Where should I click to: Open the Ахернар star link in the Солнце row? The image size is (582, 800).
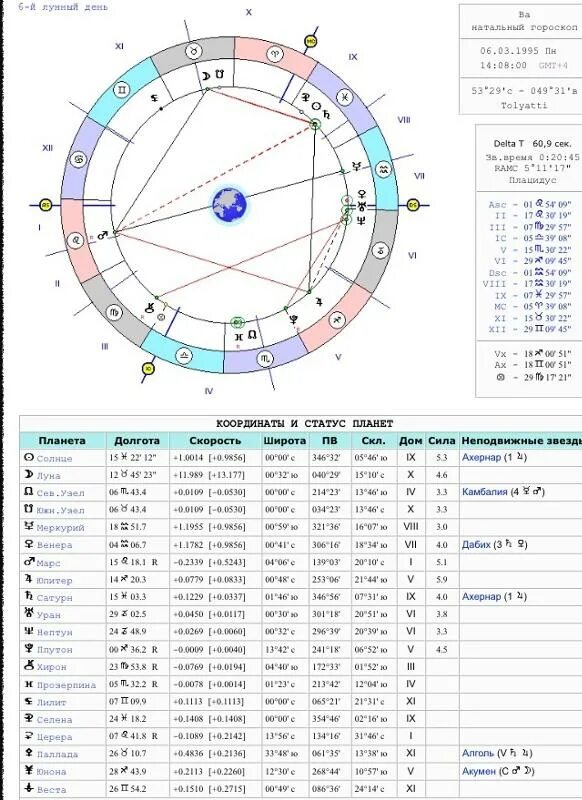(x=481, y=457)
